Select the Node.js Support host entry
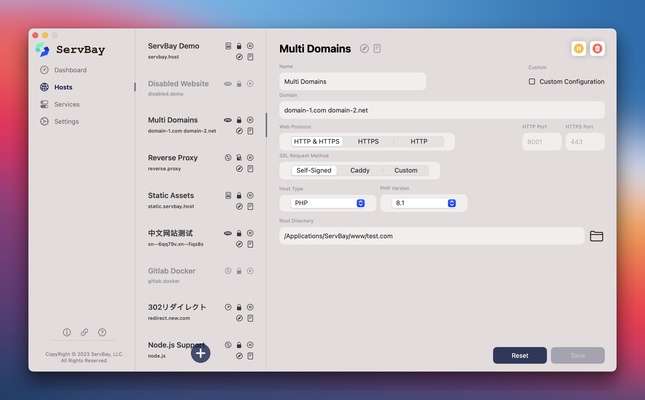 [200, 350]
